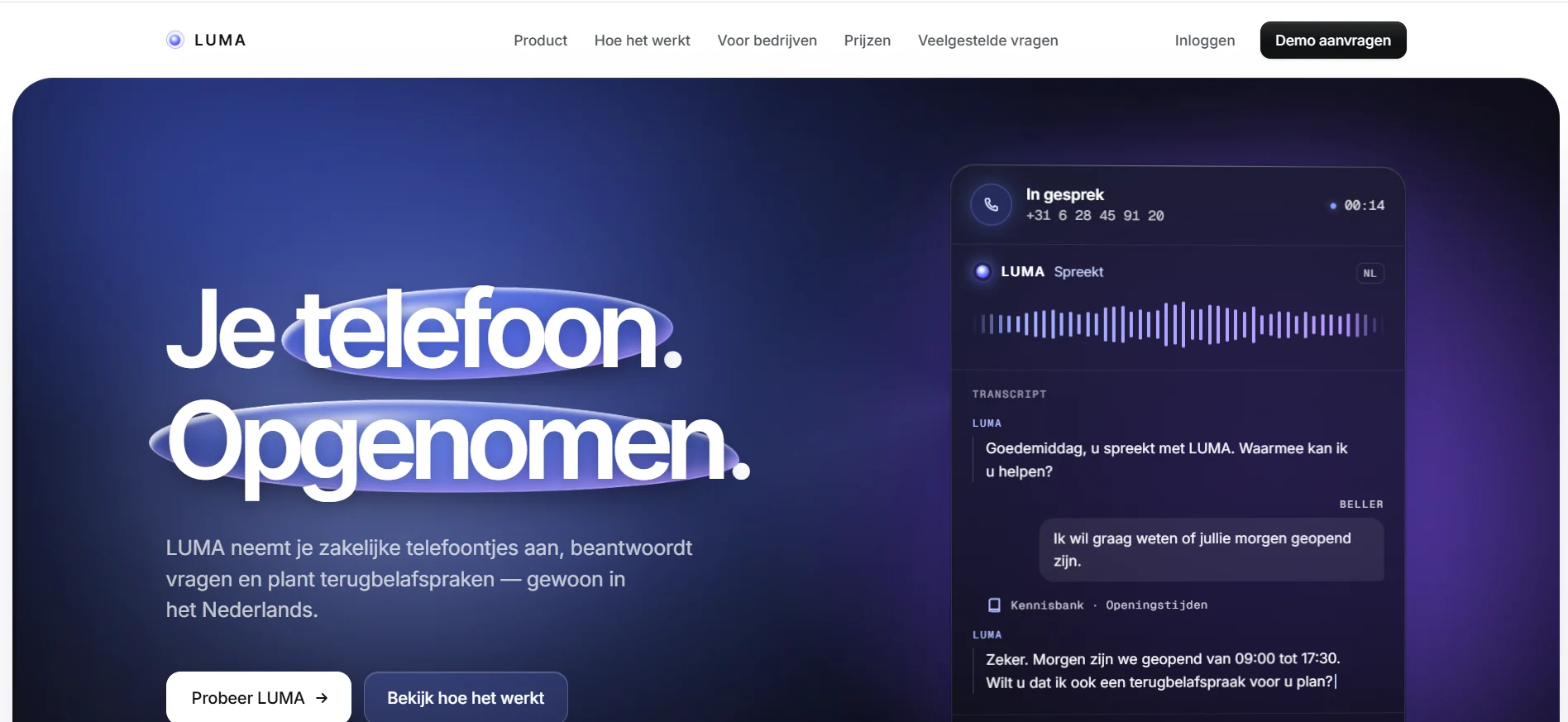Click the audio waveform visualization
This screenshot has width=1568, height=722.
pyautogui.click(x=1178, y=324)
